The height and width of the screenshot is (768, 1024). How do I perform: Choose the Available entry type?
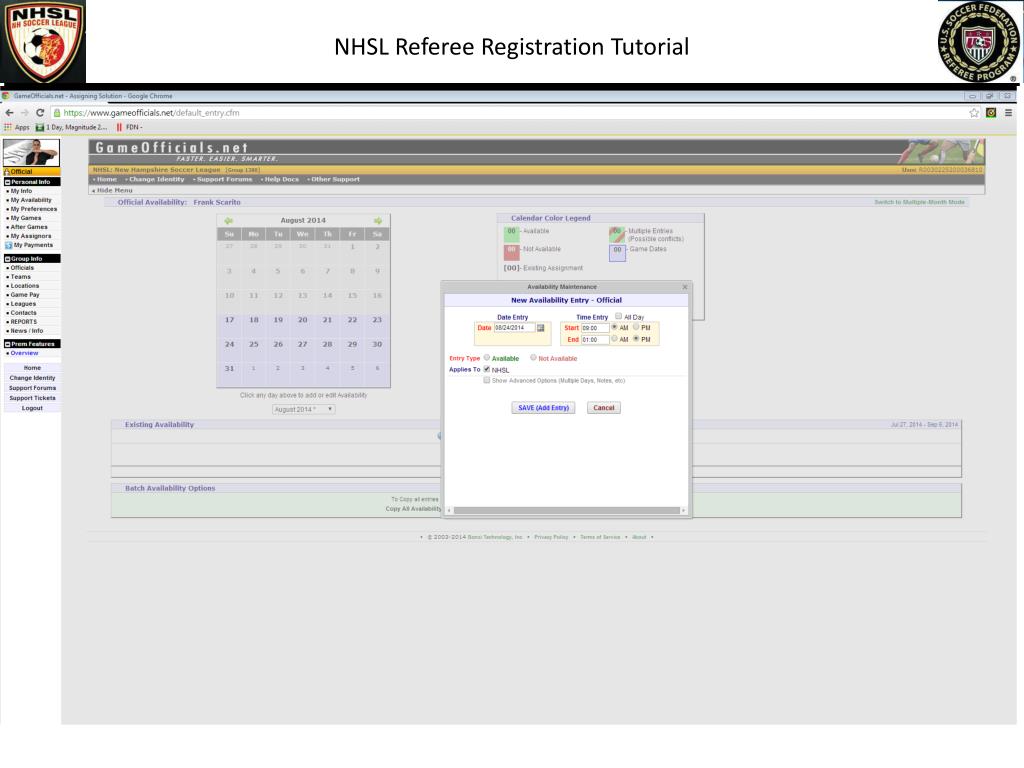(487, 357)
